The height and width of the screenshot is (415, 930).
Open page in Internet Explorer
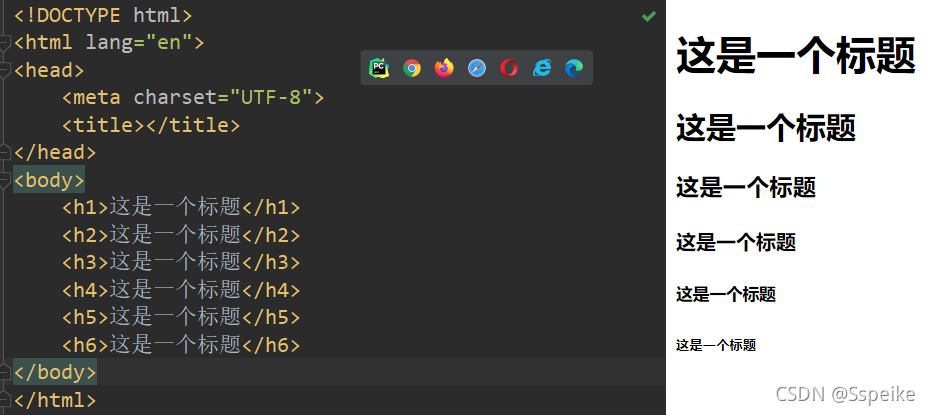pyautogui.click(x=542, y=68)
